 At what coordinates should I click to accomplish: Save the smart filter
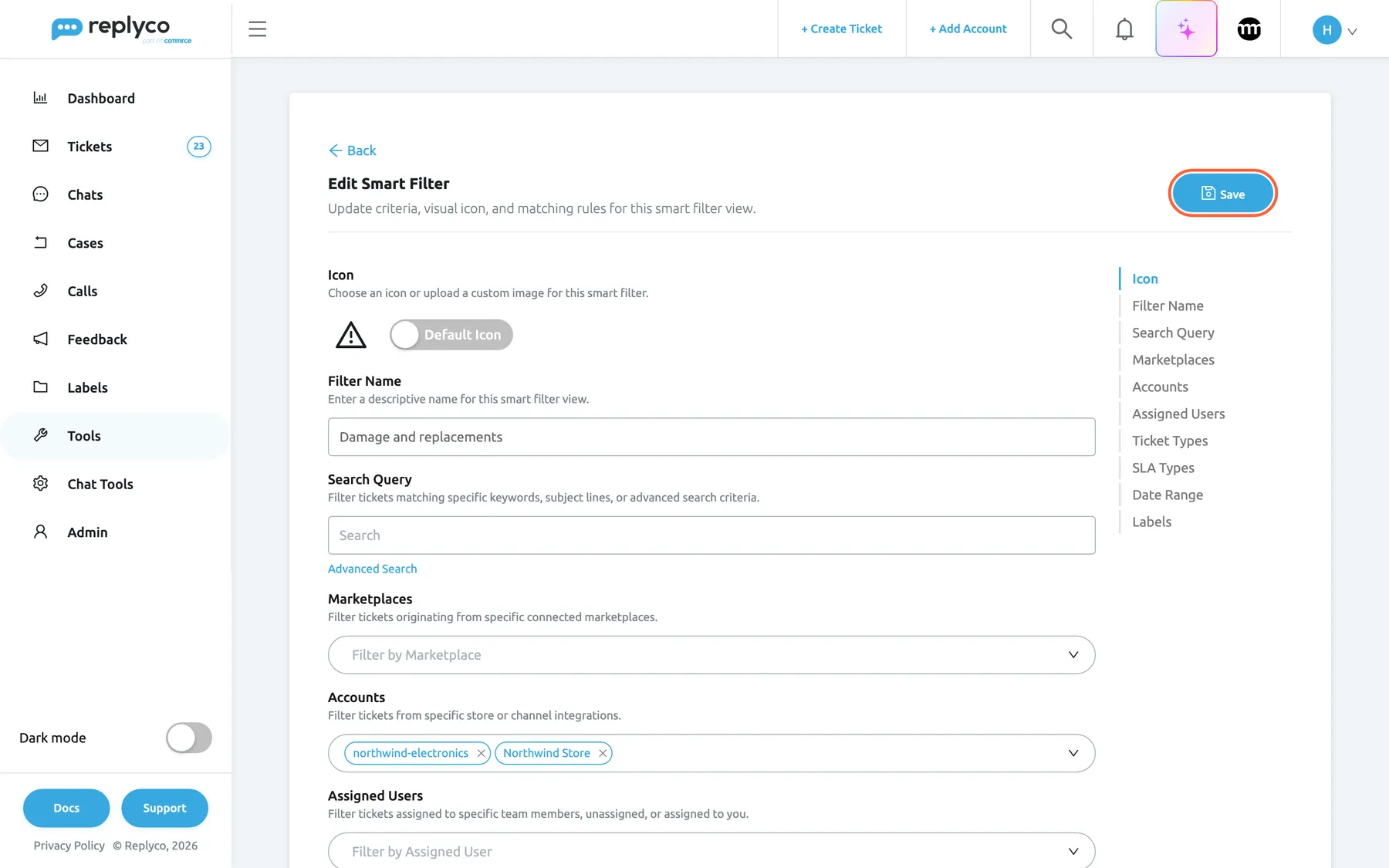pyautogui.click(x=1222, y=194)
